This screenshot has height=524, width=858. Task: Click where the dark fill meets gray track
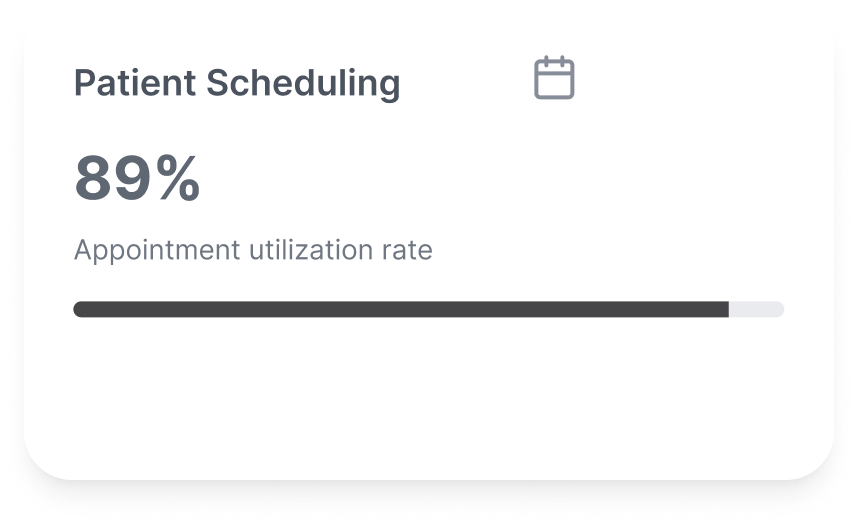coord(728,309)
